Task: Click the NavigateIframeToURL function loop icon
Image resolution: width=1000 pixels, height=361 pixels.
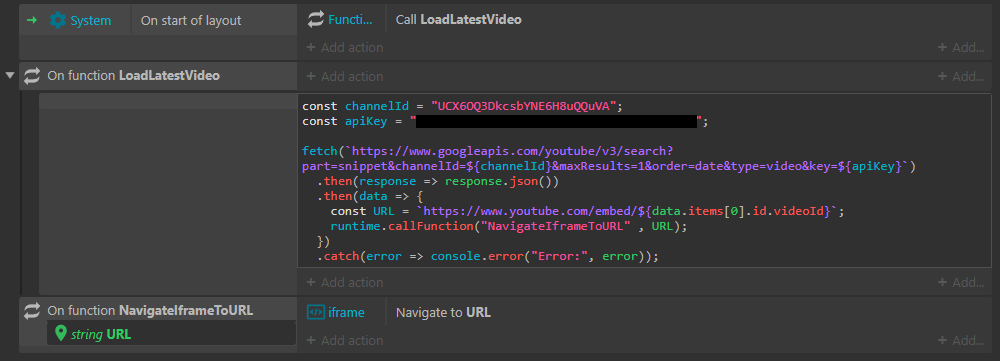Action: [32, 311]
